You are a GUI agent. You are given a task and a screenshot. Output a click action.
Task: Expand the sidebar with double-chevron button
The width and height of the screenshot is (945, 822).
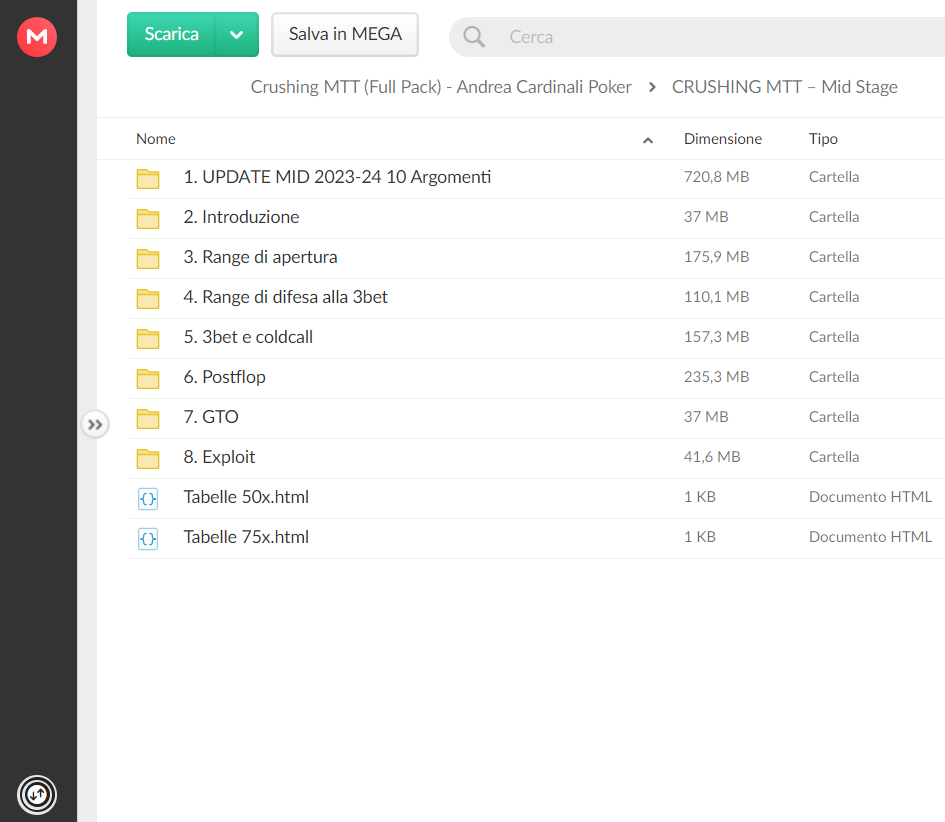click(x=95, y=425)
